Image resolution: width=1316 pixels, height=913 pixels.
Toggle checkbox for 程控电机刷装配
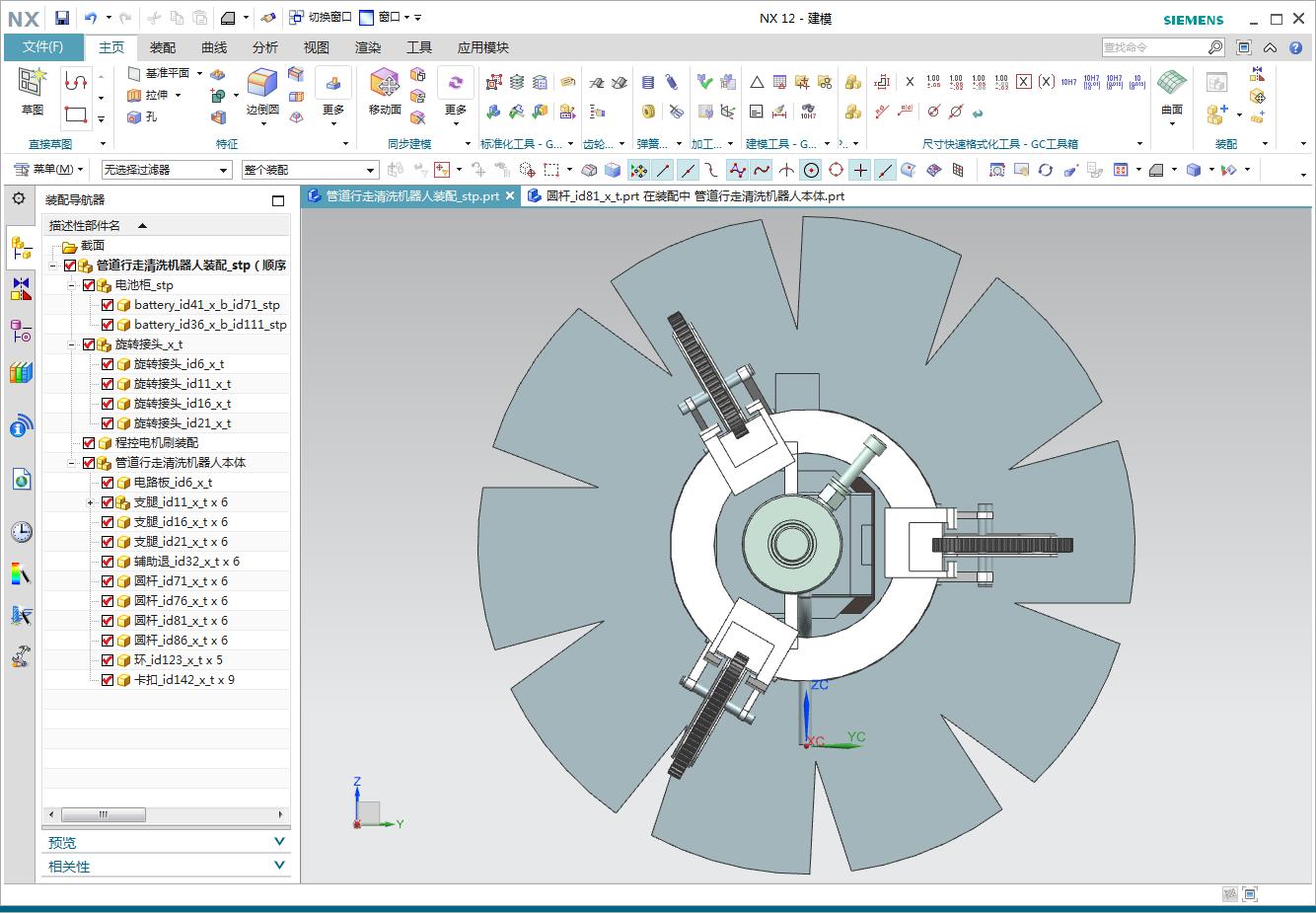pos(89,443)
